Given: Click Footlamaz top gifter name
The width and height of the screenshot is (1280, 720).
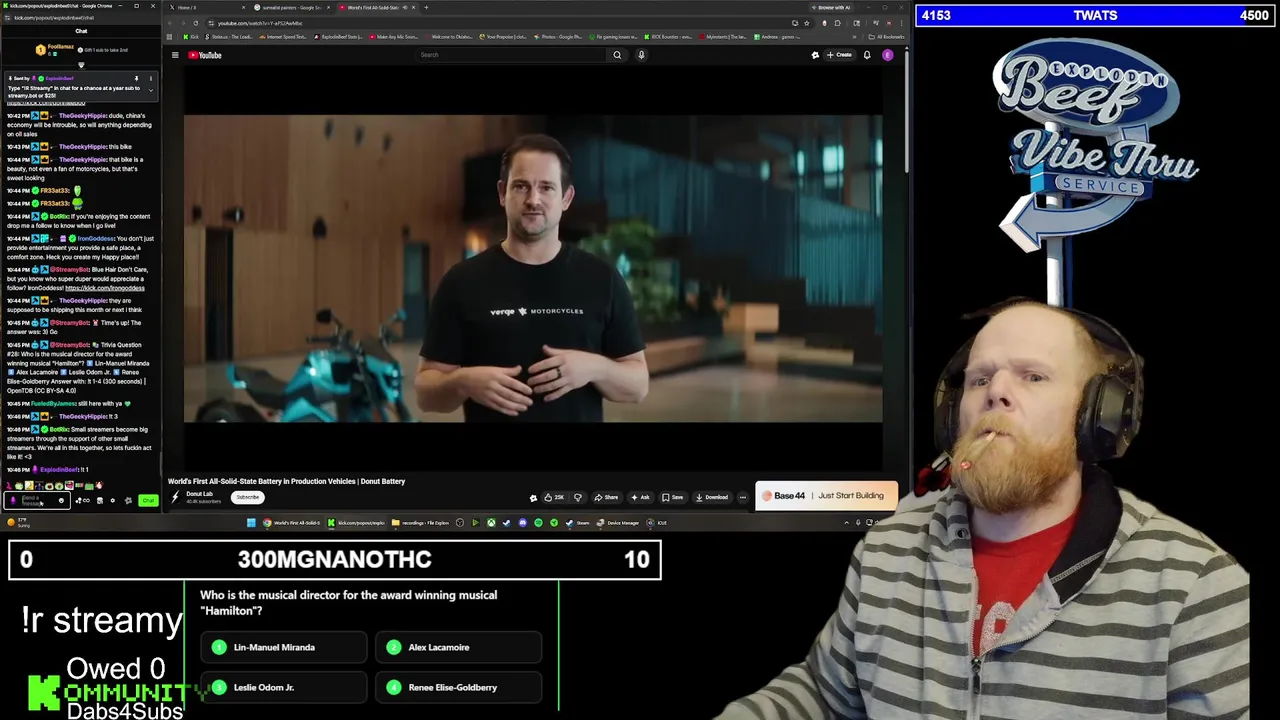Looking at the screenshot, I should (60, 49).
